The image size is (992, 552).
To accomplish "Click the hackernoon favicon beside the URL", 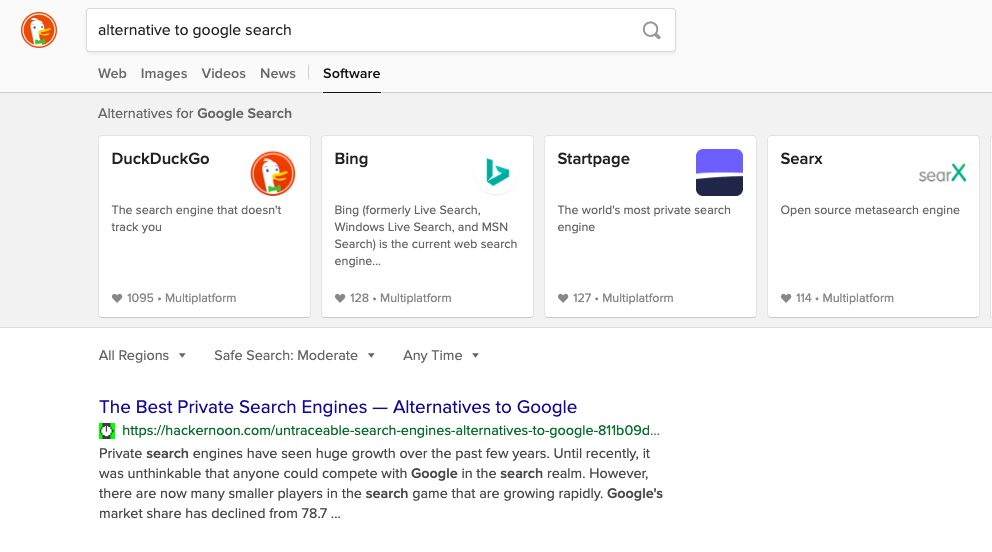I will [107, 431].
